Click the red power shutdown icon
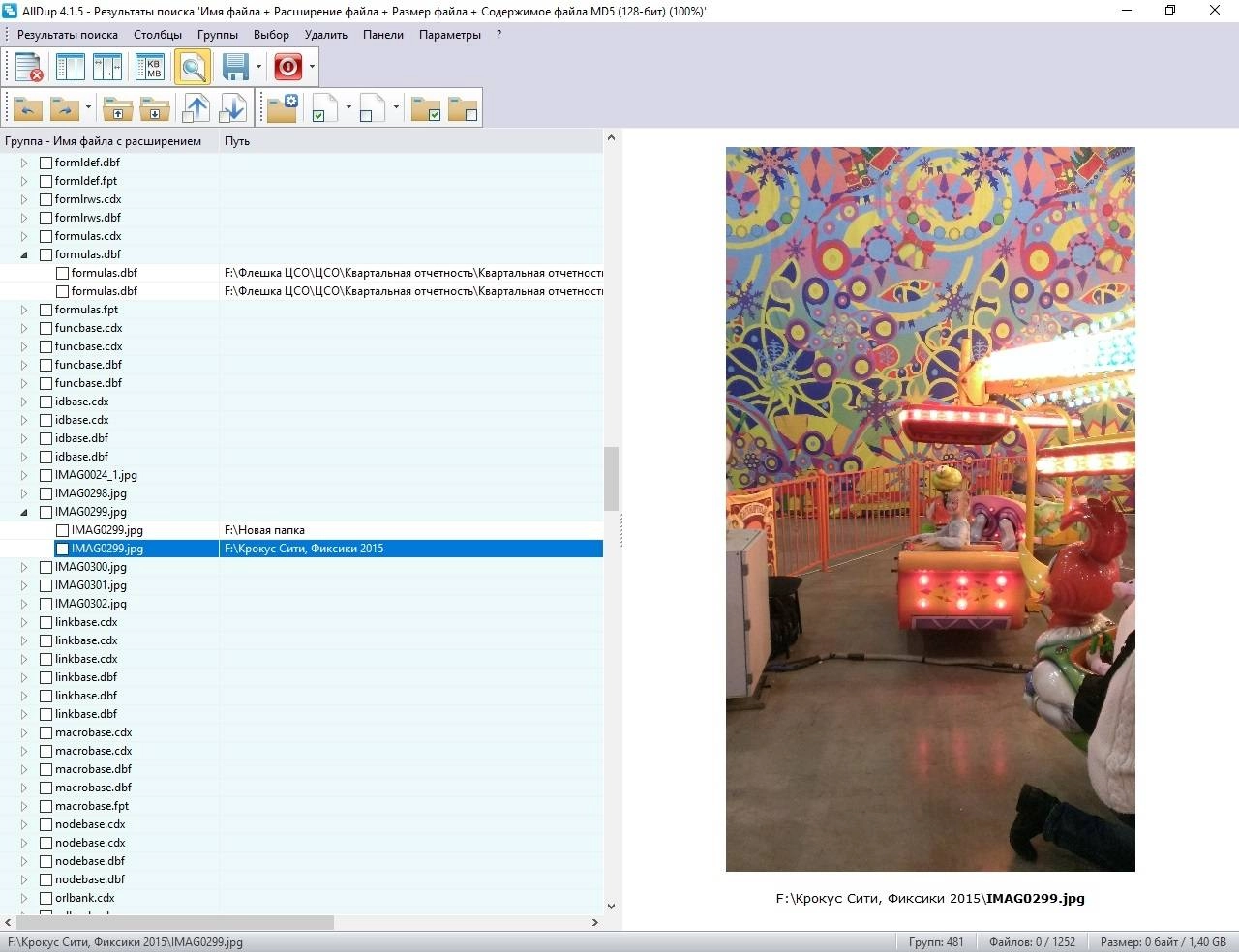This screenshot has width=1239, height=952. click(x=287, y=67)
